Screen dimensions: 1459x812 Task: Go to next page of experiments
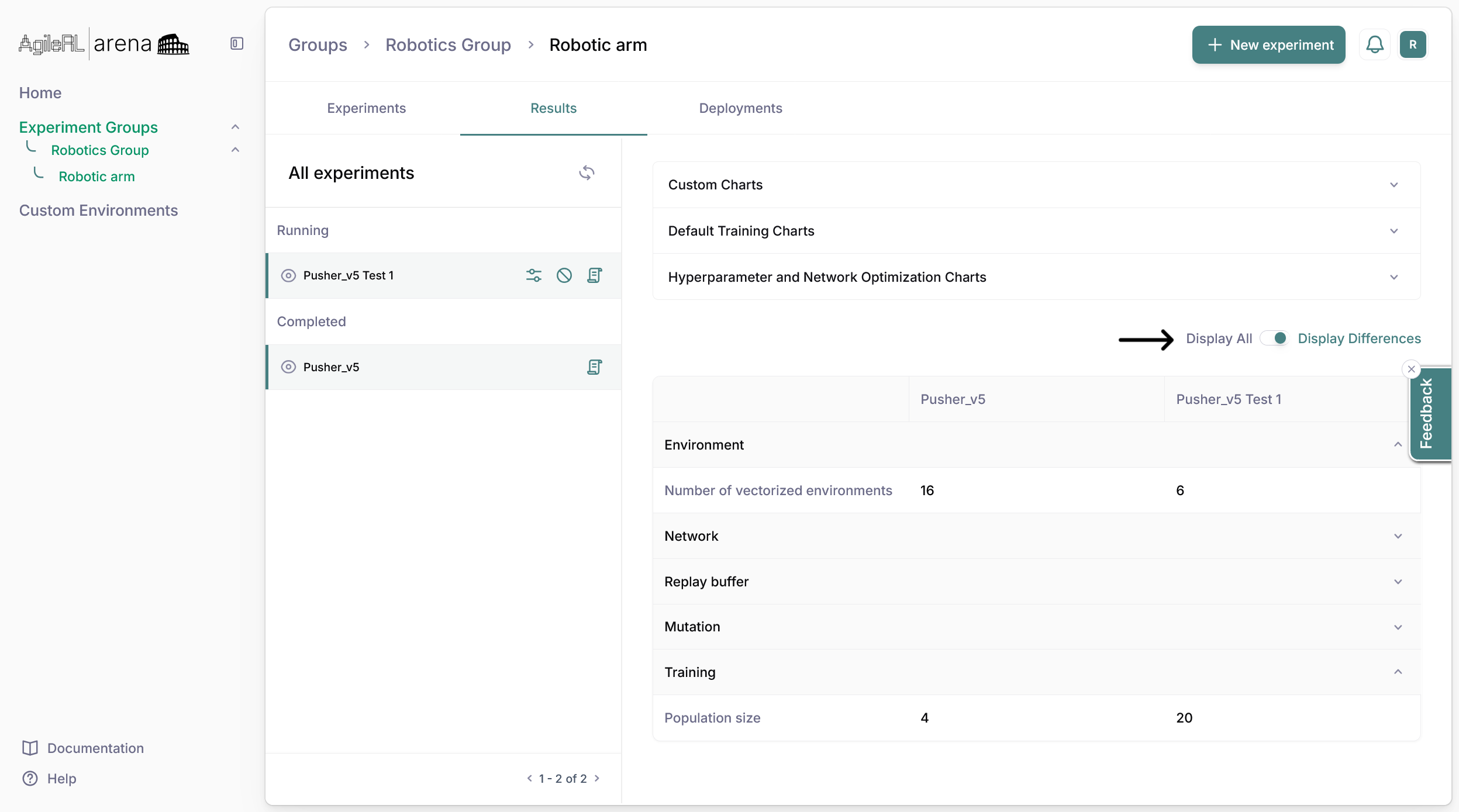(597, 778)
